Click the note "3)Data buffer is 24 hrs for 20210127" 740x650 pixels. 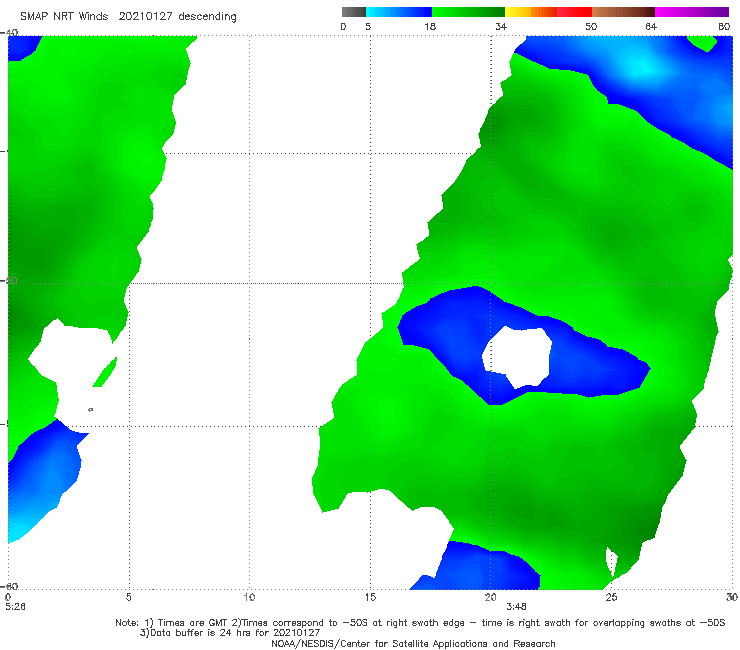click(230, 633)
